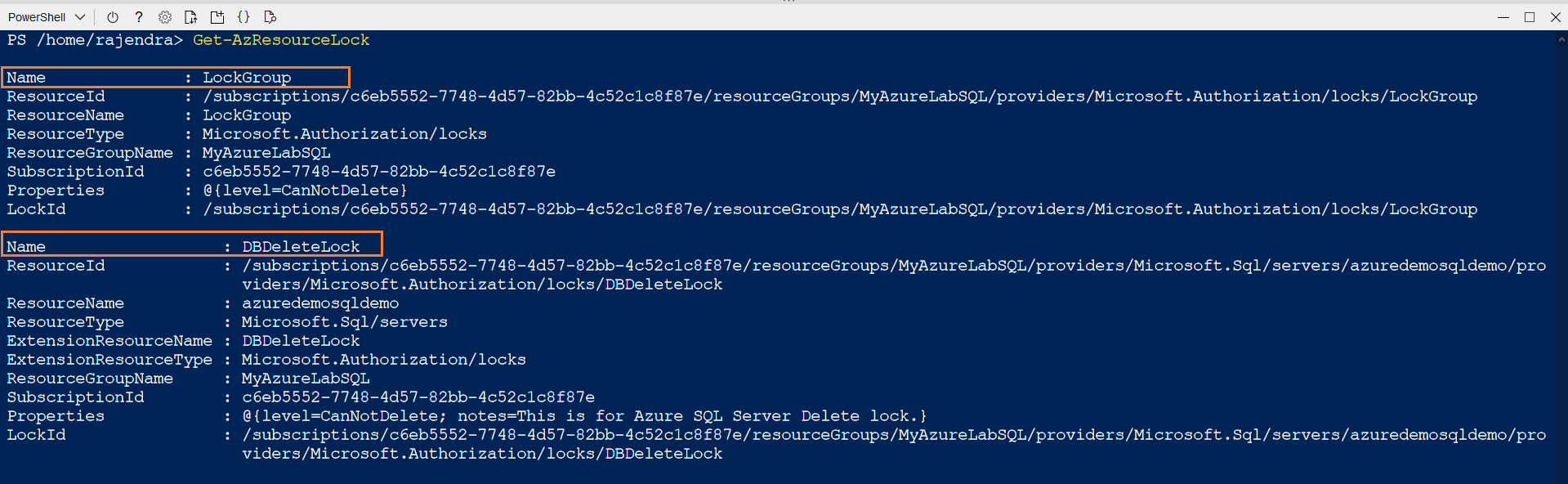Click the restart Cloud Shell power icon
The height and width of the screenshot is (484, 1568).
click(113, 17)
